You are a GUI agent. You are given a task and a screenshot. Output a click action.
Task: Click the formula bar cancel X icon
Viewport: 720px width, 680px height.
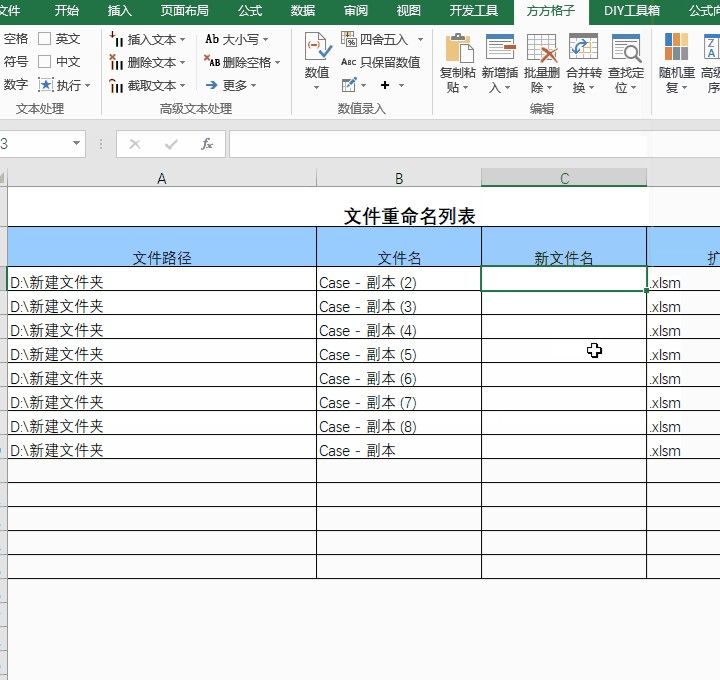coord(135,144)
